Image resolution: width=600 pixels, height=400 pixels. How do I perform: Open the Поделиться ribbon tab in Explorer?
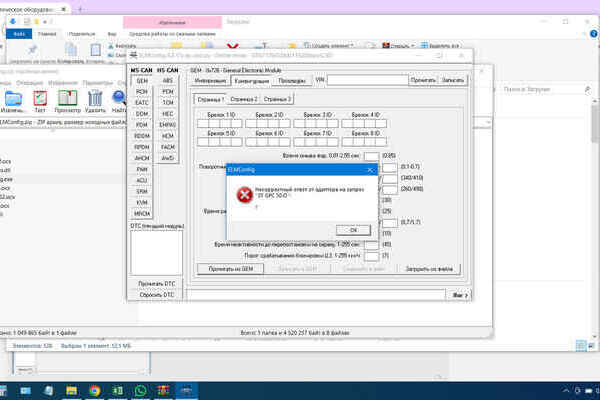tap(82, 34)
